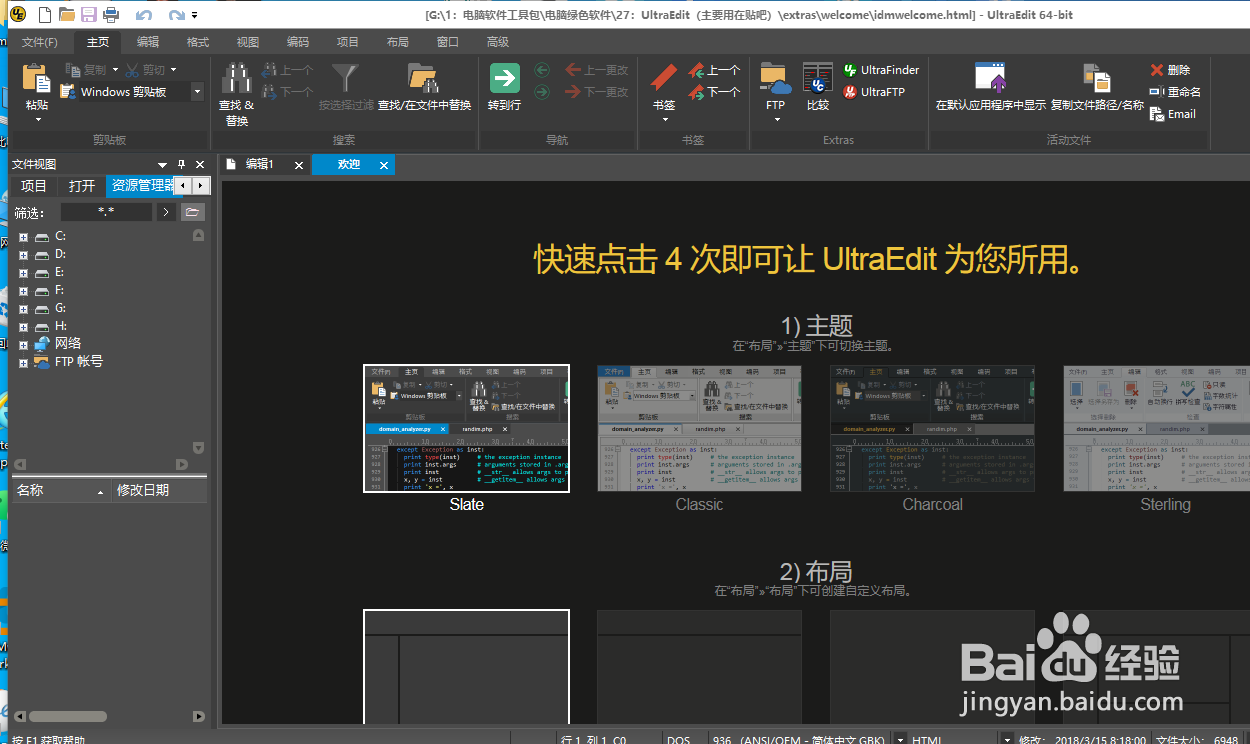
Task: Click the Open folder icon in quick access toolbar
Action: tap(67, 14)
